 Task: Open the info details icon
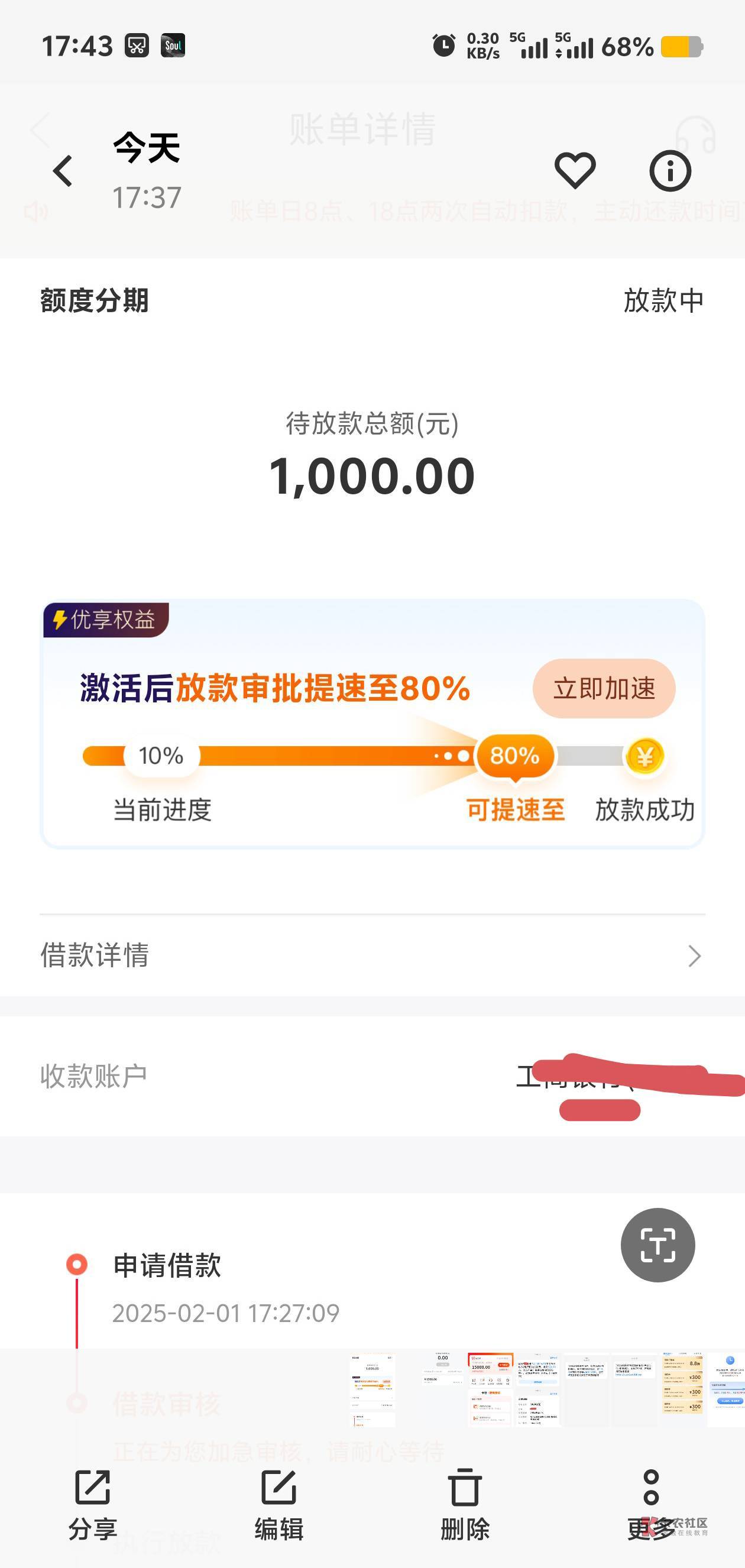(670, 171)
